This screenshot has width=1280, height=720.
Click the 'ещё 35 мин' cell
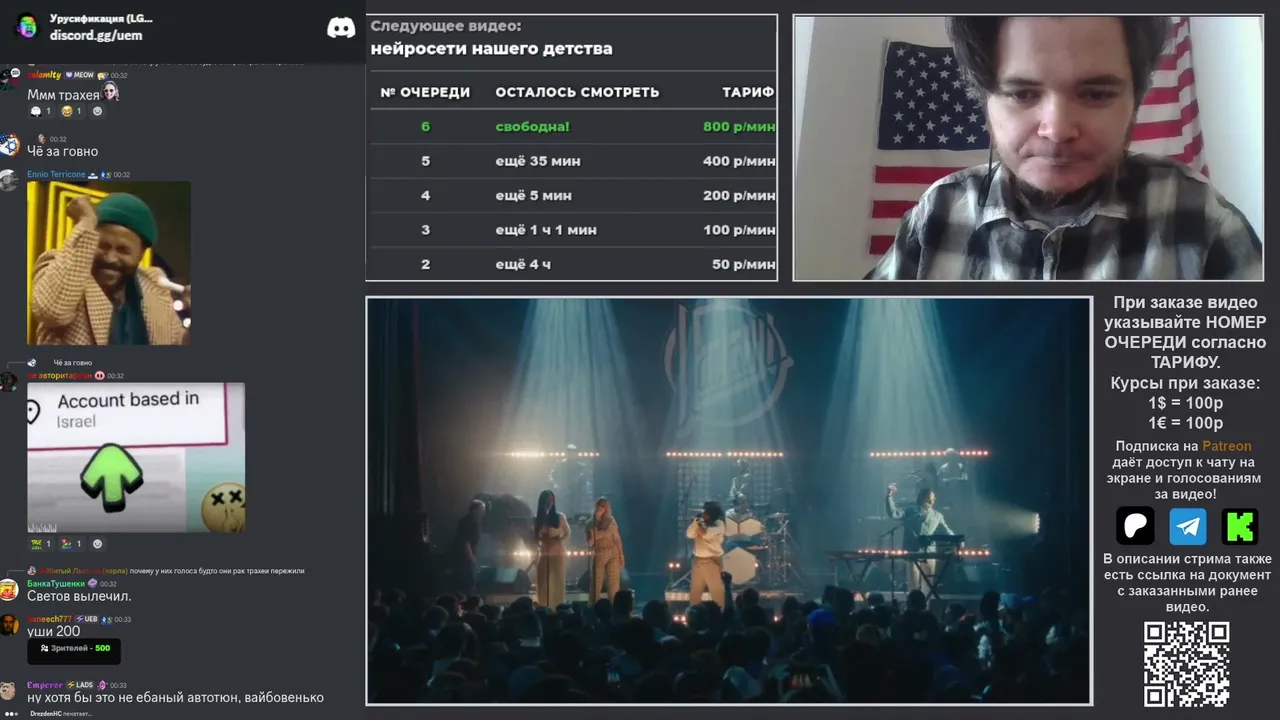pos(538,161)
